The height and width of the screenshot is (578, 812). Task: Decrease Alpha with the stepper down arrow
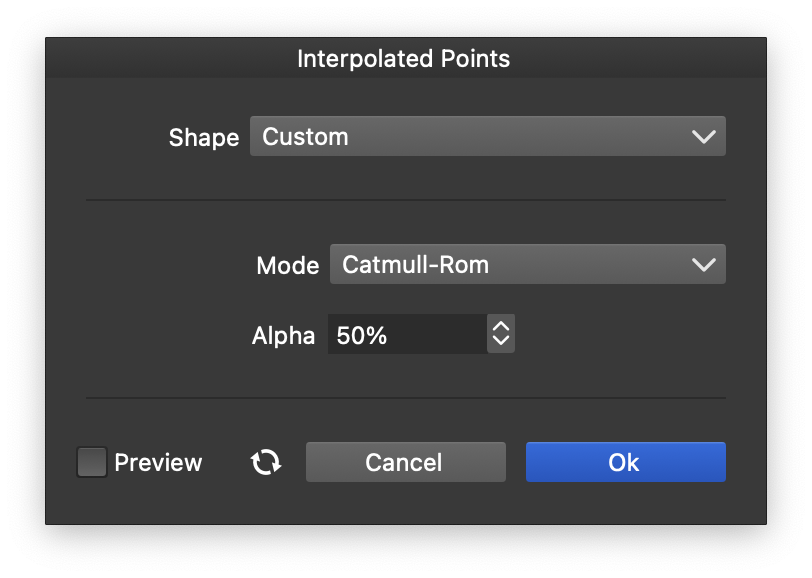pyautogui.click(x=501, y=343)
